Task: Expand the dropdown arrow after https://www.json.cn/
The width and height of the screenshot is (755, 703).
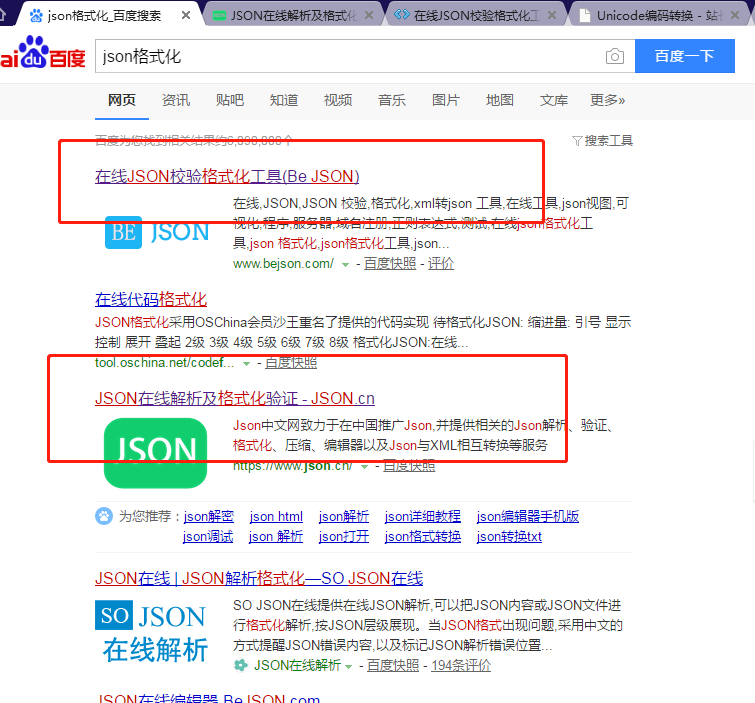Action: pyautogui.click(x=364, y=467)
